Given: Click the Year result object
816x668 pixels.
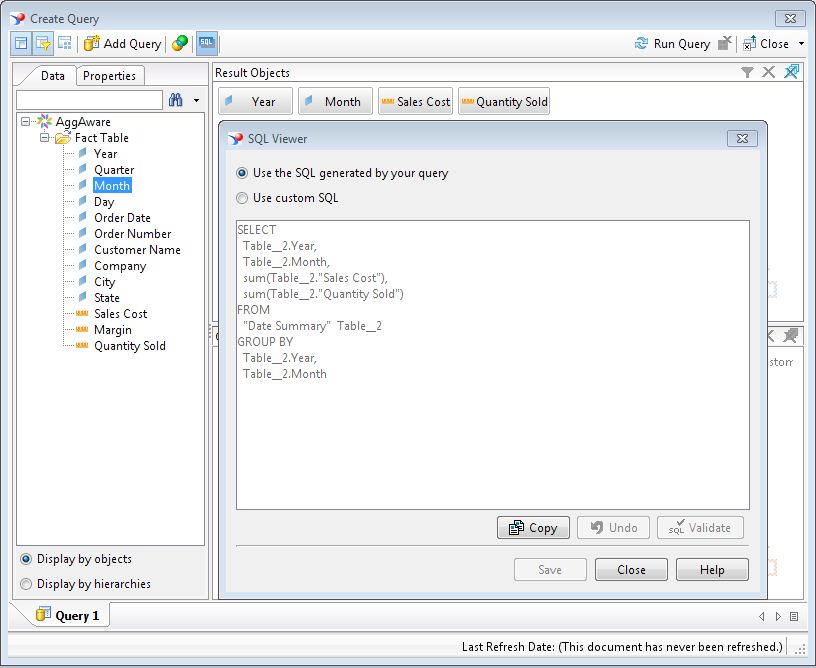Looking at the screenshot, I should pos(255,101).
